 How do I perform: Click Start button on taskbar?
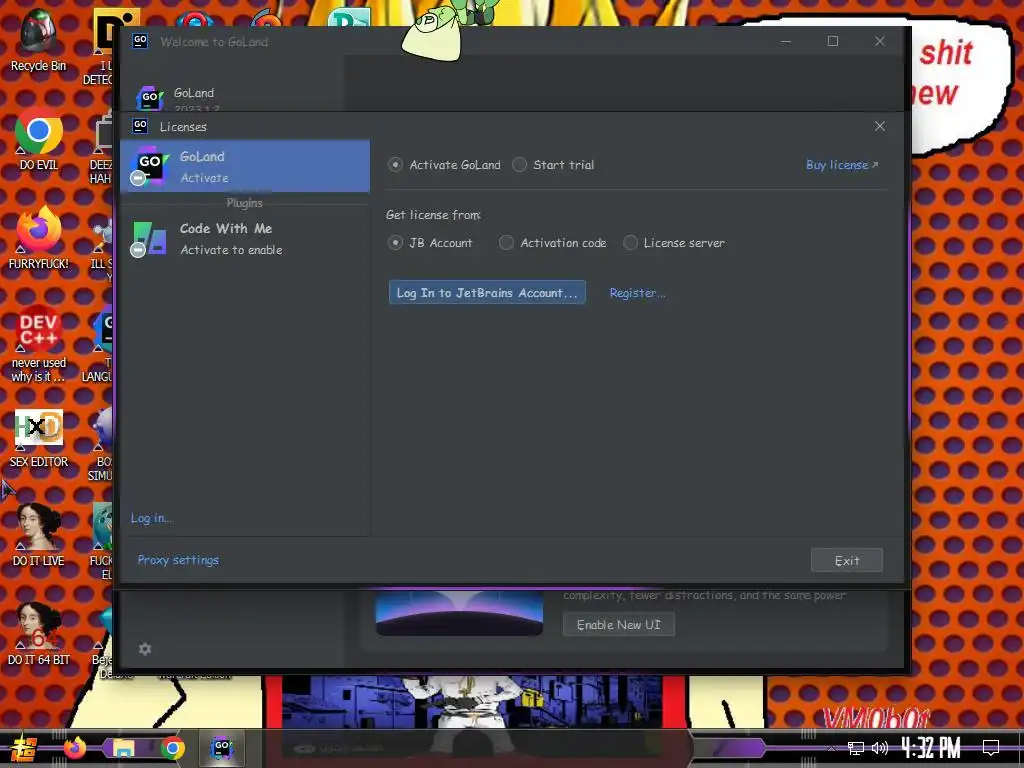(x=23, y=748)
